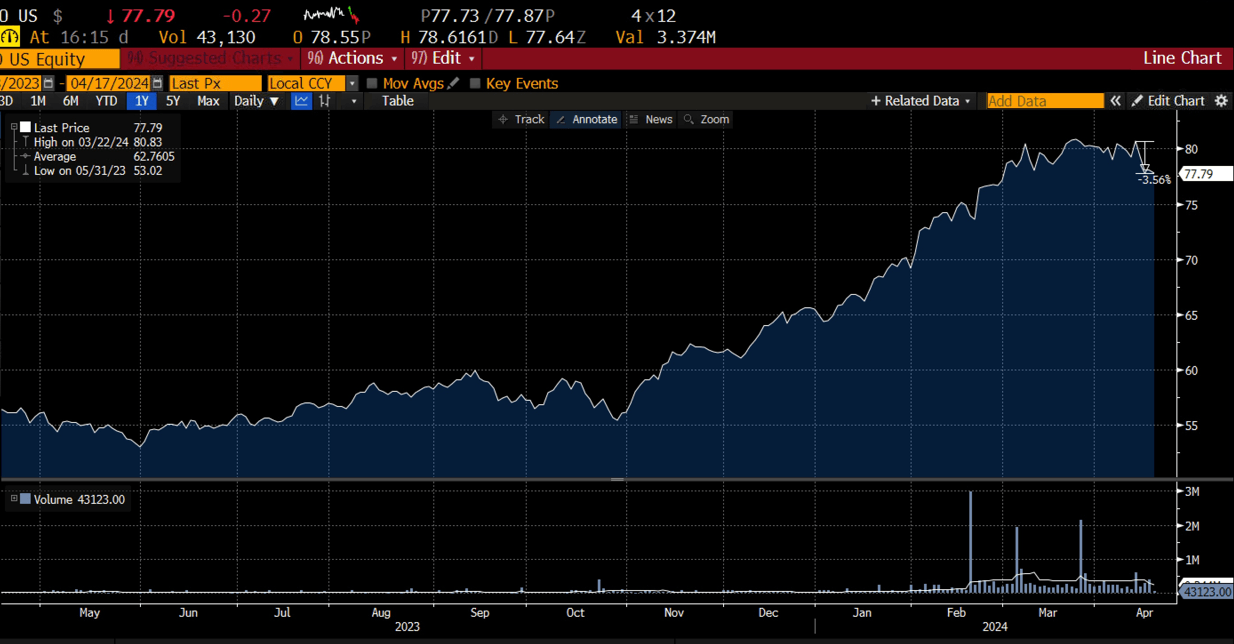Screen dimensions: 1234x644
Task: Select the Max time range
Action: [208, 101]
